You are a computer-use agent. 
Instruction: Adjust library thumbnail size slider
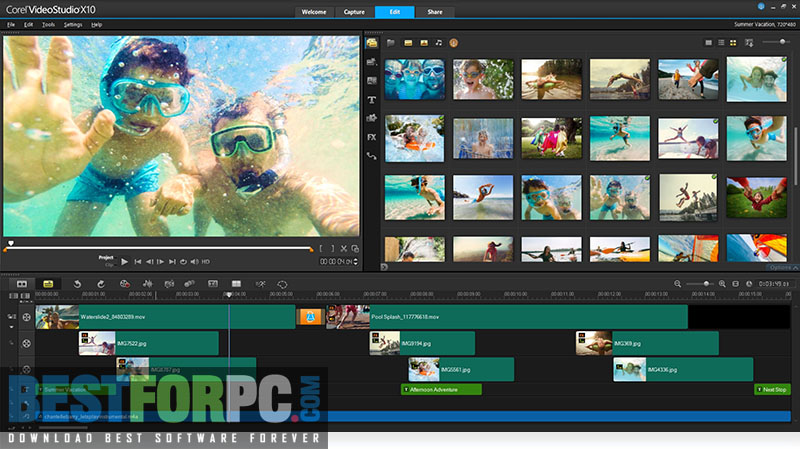click(x=778, y=42)
